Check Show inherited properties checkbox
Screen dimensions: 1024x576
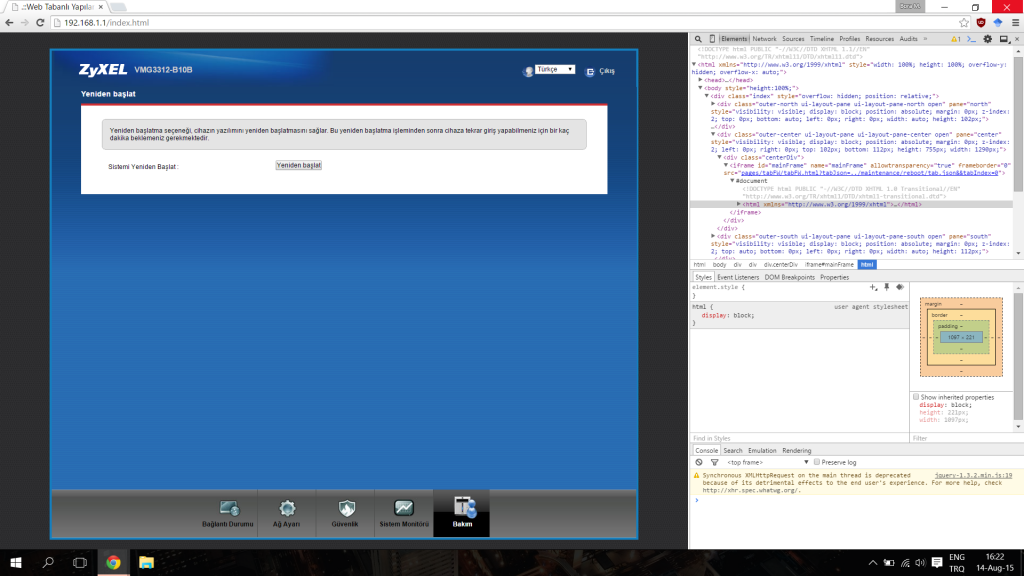[916, 397]
